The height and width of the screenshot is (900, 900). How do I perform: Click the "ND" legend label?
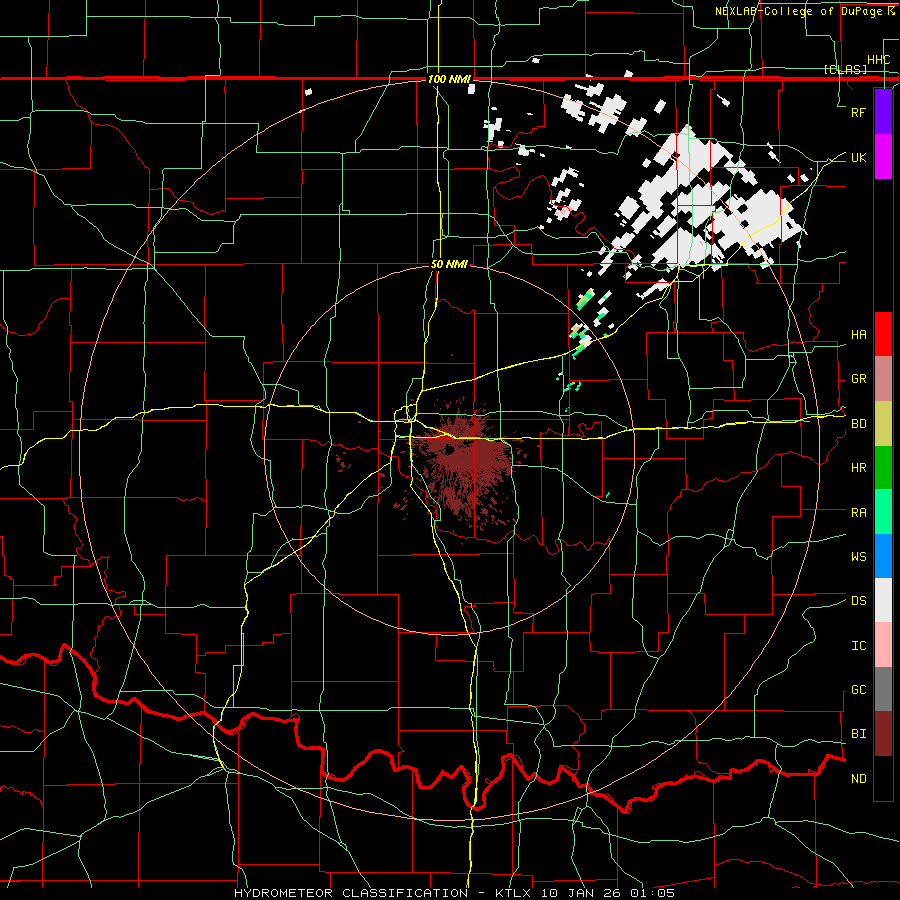[858, 779]
